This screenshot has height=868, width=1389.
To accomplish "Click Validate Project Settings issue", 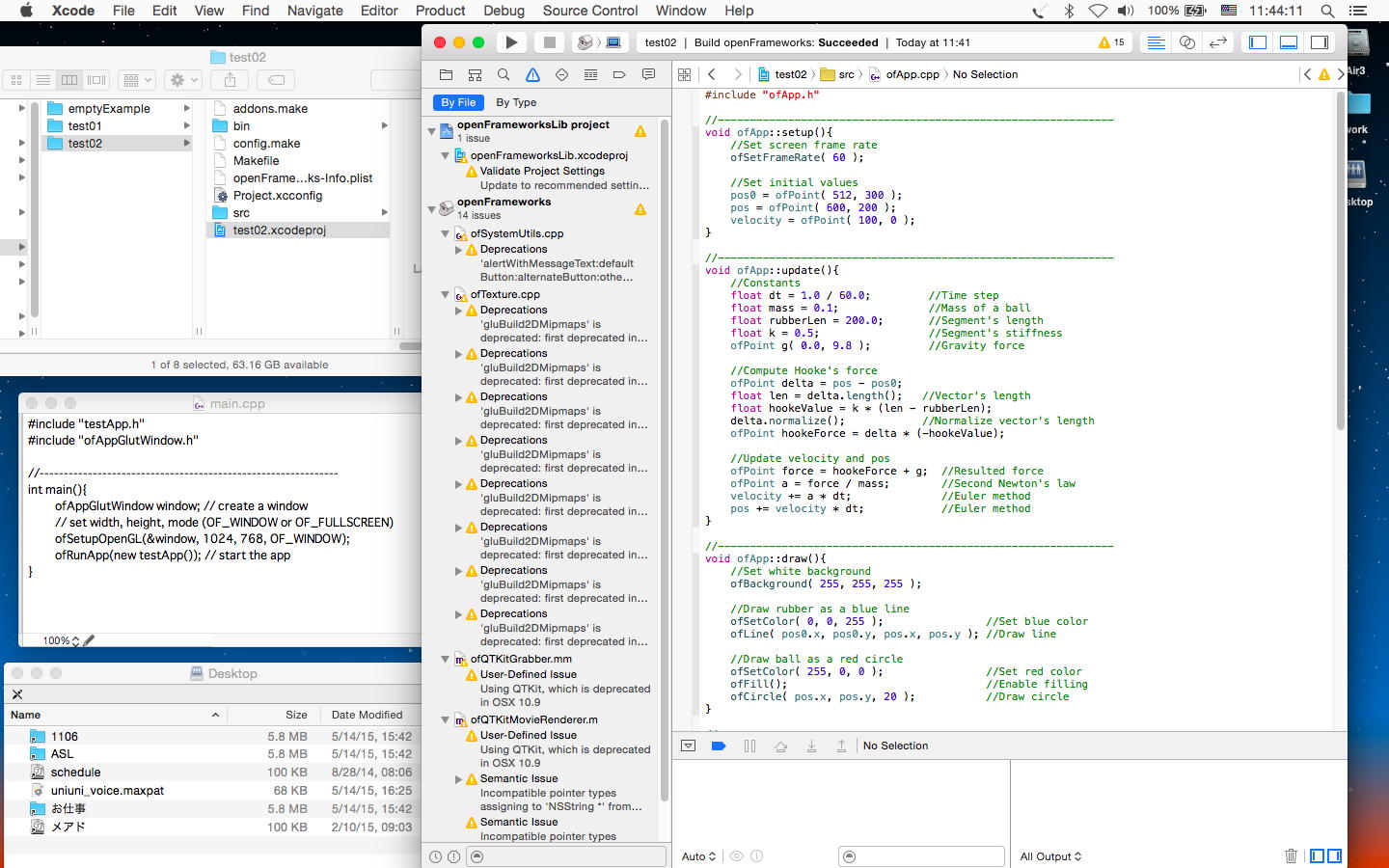I will pos(542,171).
